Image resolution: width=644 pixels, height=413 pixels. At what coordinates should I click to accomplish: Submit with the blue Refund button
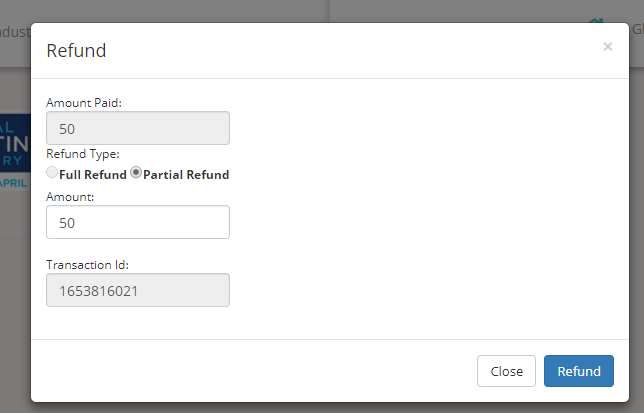tap(579, 371)
